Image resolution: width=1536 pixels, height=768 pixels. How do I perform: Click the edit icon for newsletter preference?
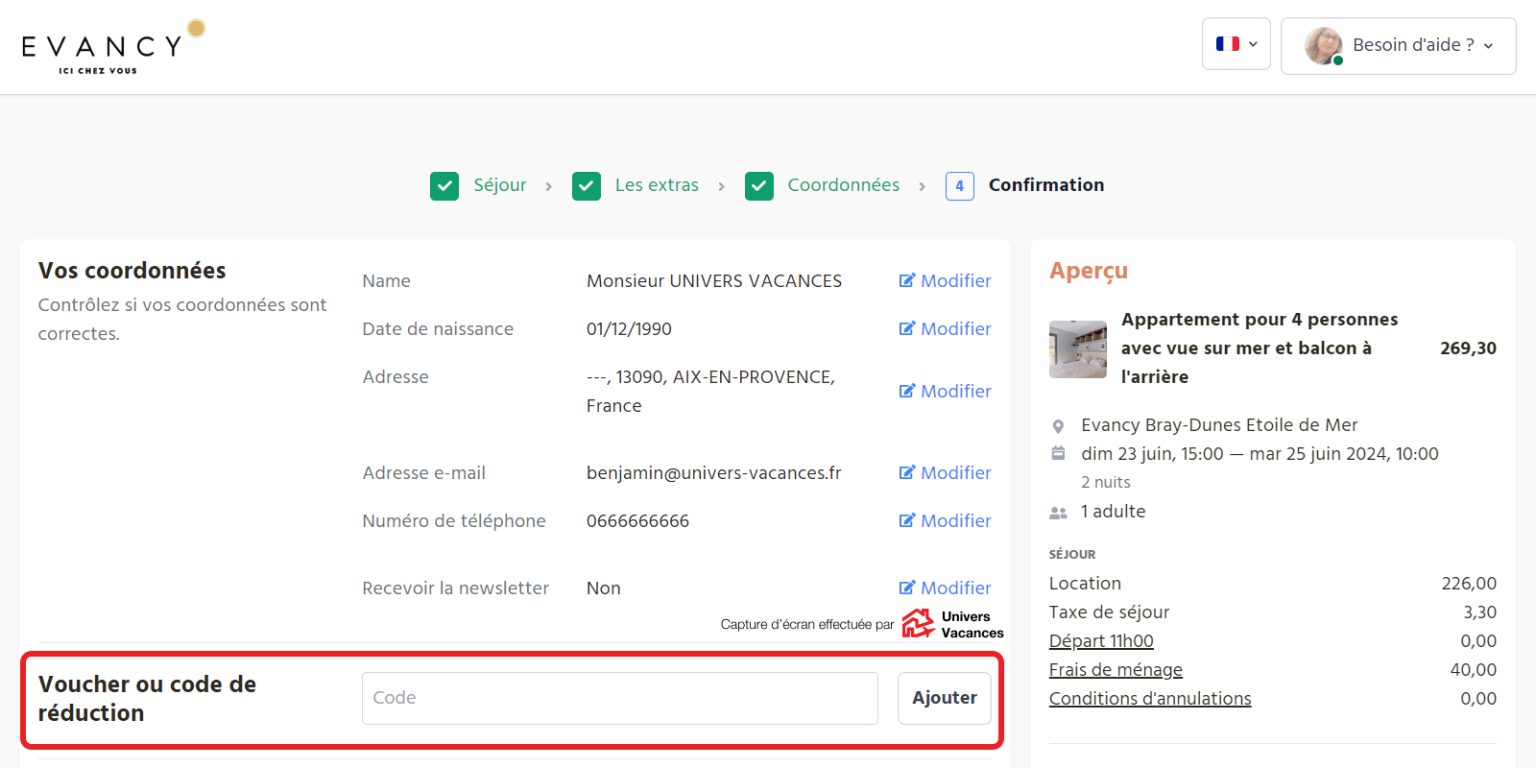(907, 588)
